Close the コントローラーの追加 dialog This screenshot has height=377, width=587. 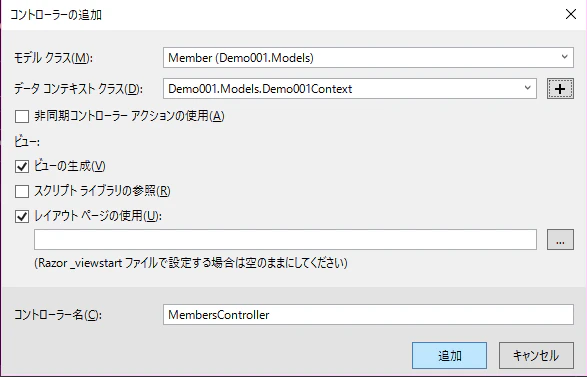[x=571, y=14]
